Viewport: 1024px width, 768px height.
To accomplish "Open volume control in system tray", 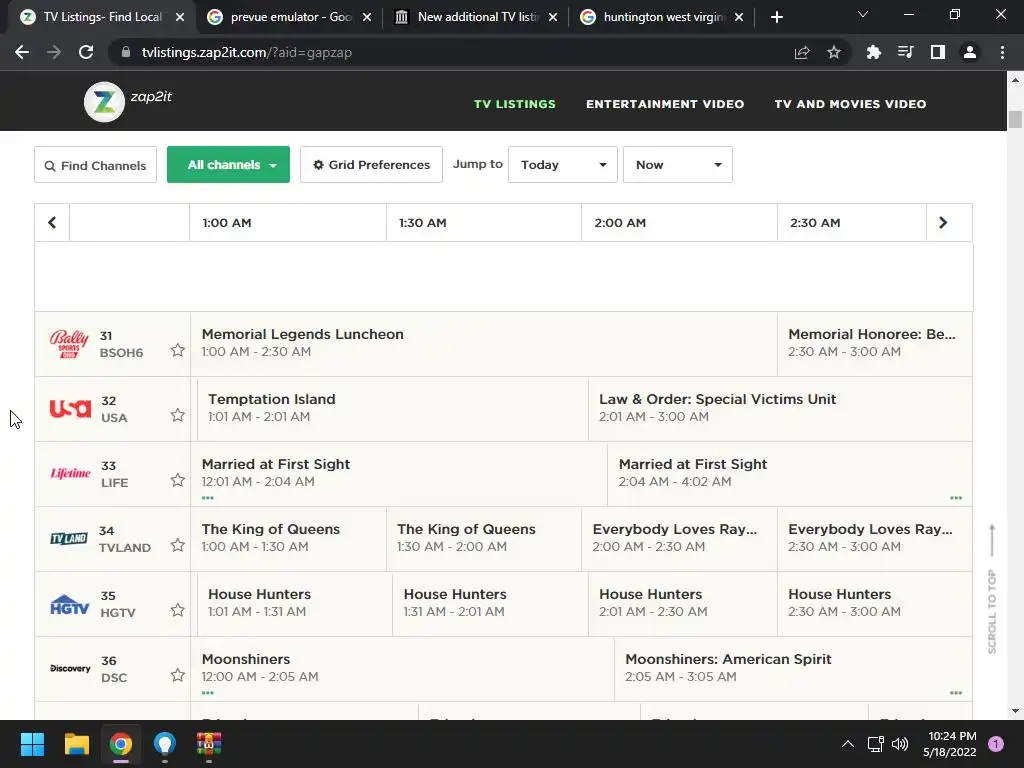I will [900, 744].
